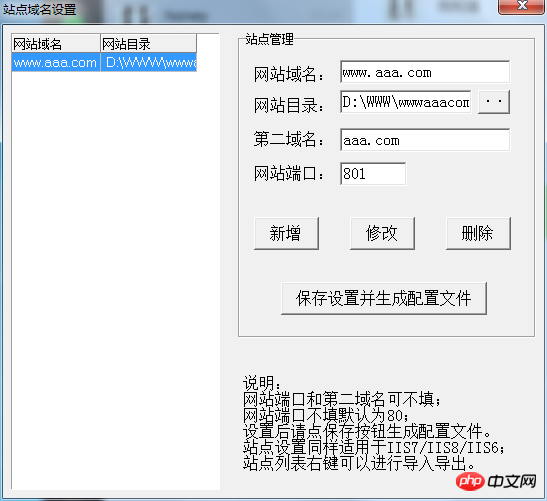
Task: Click 保存设置并生成配置文件 button
Action: [384, 298]
